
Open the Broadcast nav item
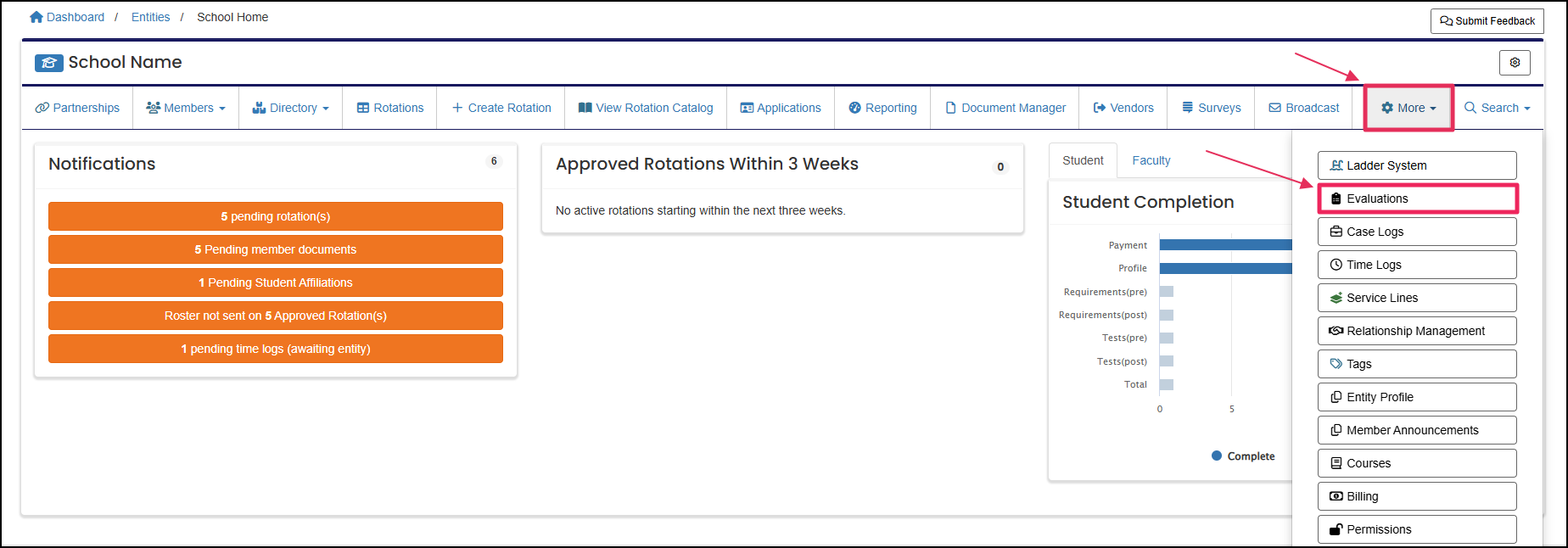click(x=1304, y=108)
